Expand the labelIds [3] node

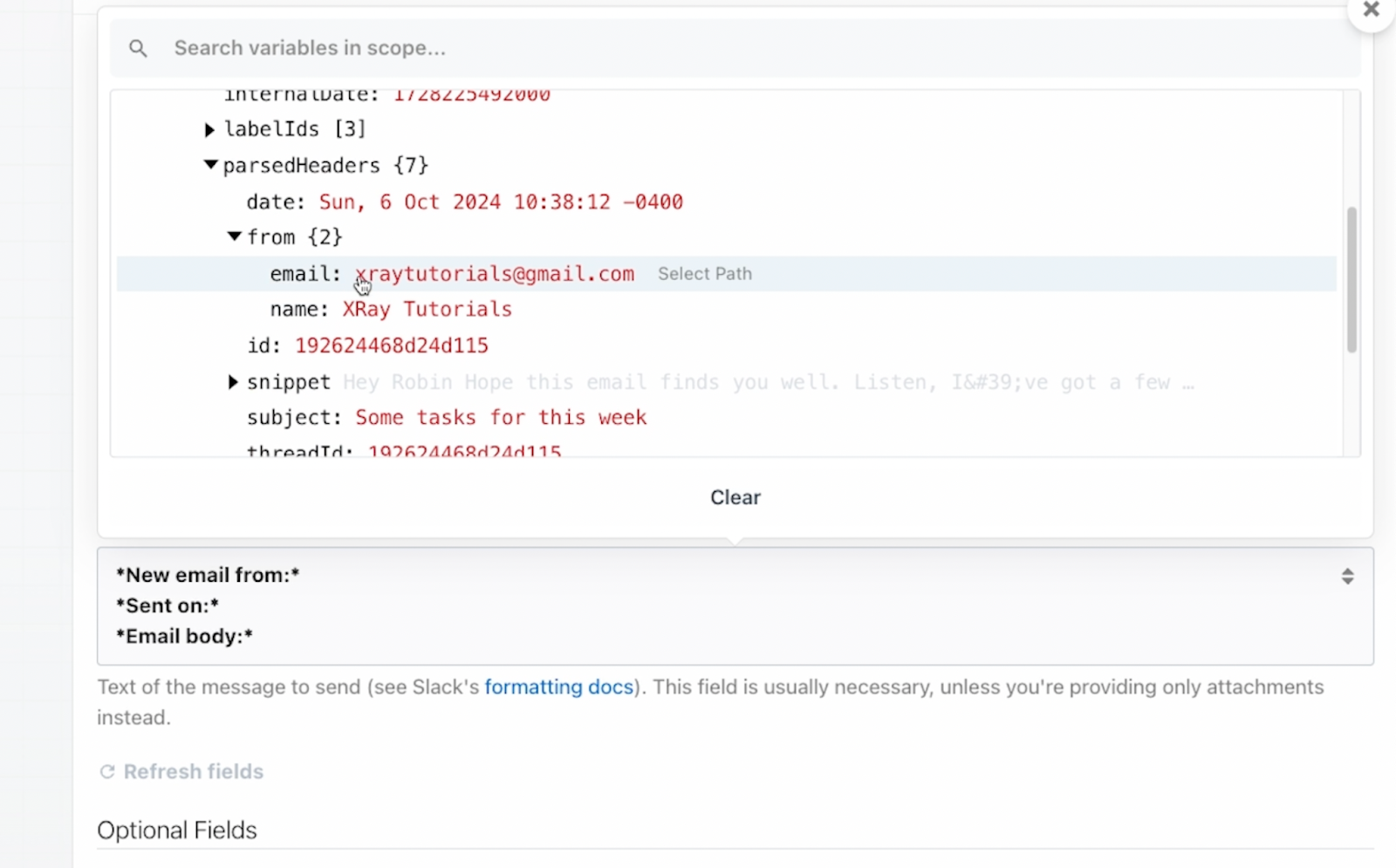(209, 130)
